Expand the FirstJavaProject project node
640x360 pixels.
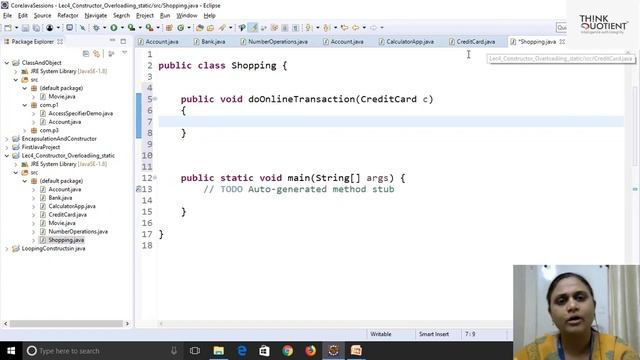pyautogui.click(x=7, y=147)
